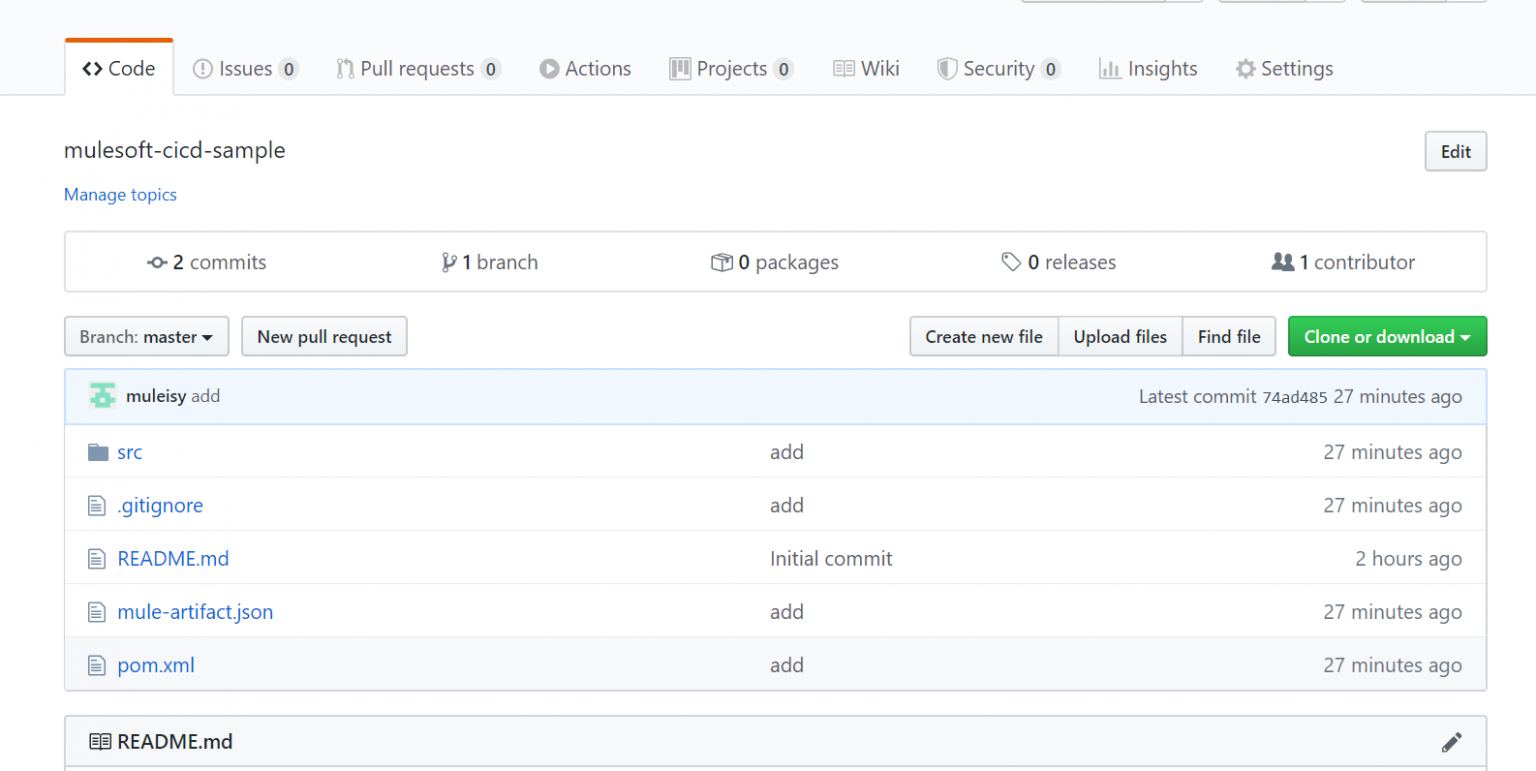Click the muleisy avatar thumbnail
This screenshot has height=771, width=1536.
tap(102, 395)
